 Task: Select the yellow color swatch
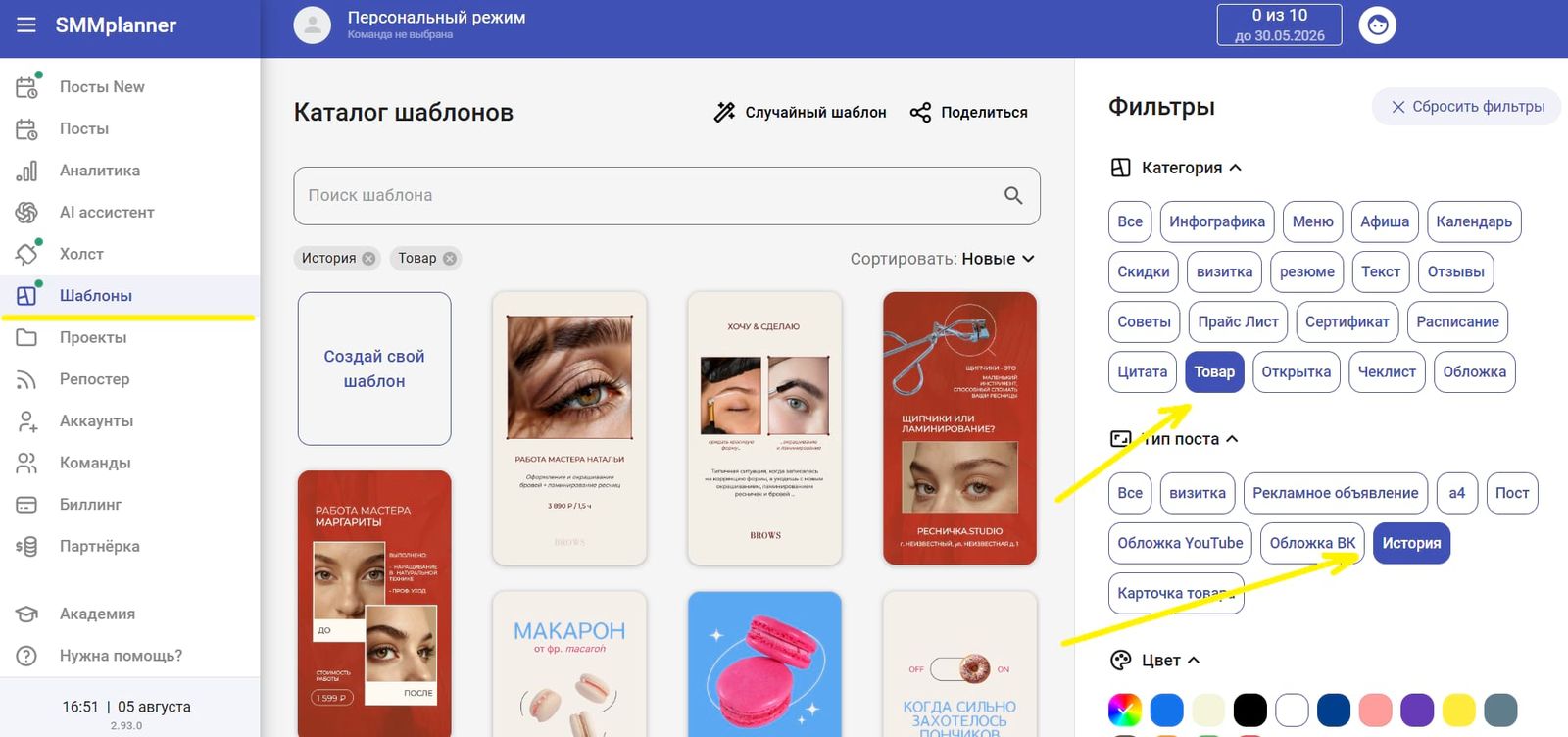point(1458,710)
